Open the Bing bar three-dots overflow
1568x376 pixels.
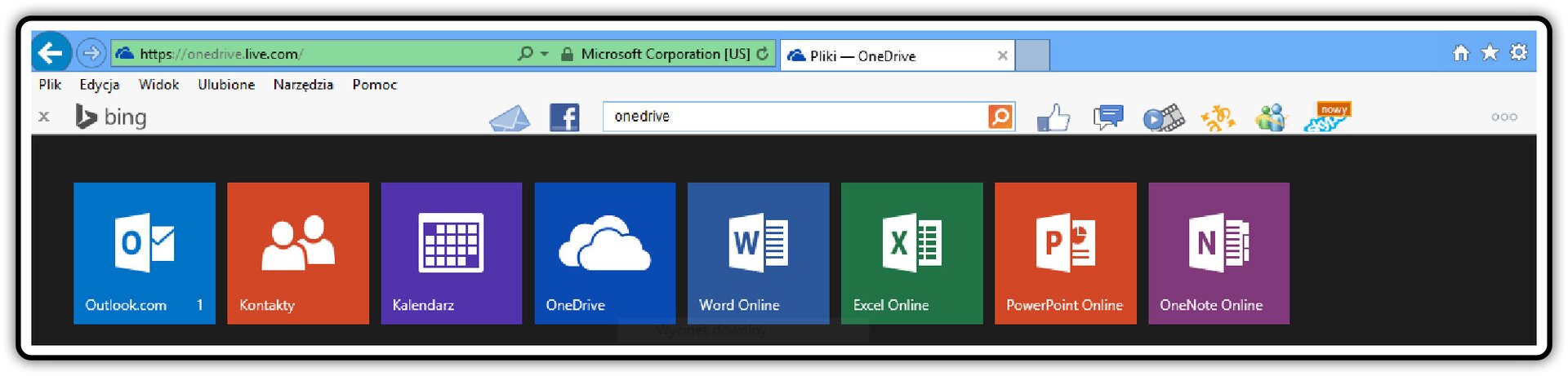1504,117
